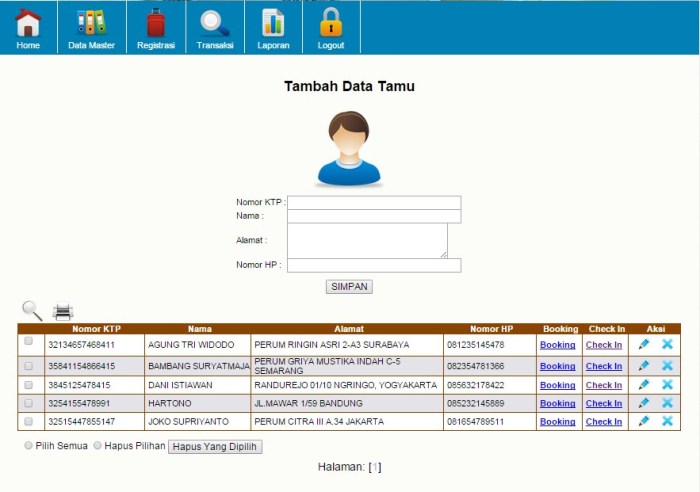The image size is (700, 492).
Task: Click the SIMPAN button
Action: [x=349, y=287]
